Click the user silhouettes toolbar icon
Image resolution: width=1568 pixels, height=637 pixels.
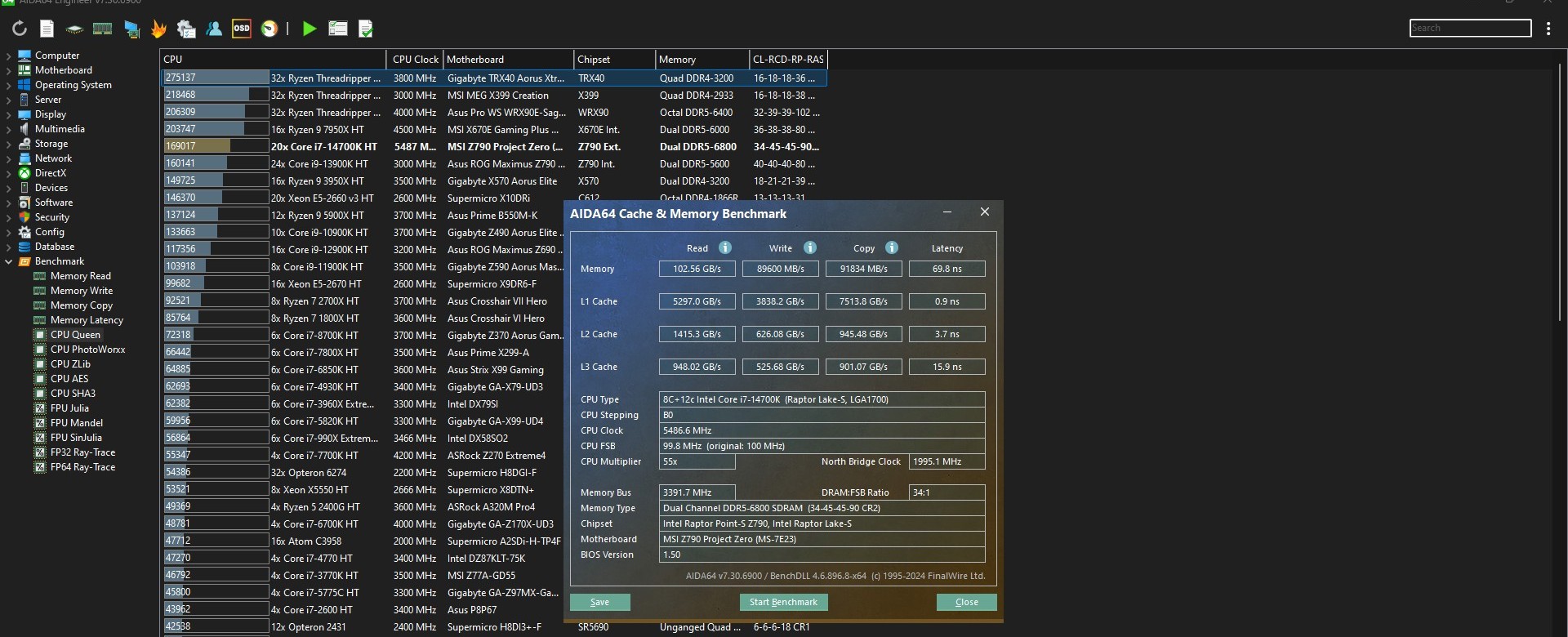pos(214,29)
